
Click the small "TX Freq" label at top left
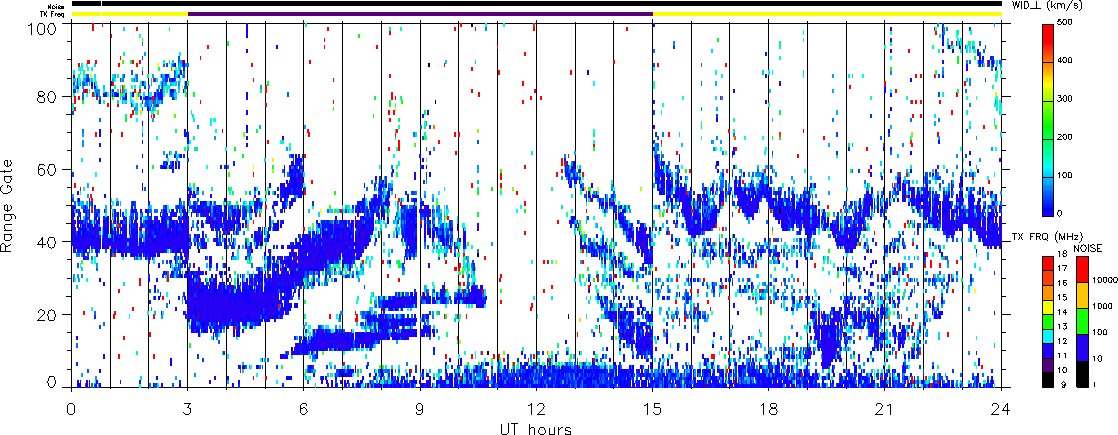pyautogui.click(x=53, y=14)
